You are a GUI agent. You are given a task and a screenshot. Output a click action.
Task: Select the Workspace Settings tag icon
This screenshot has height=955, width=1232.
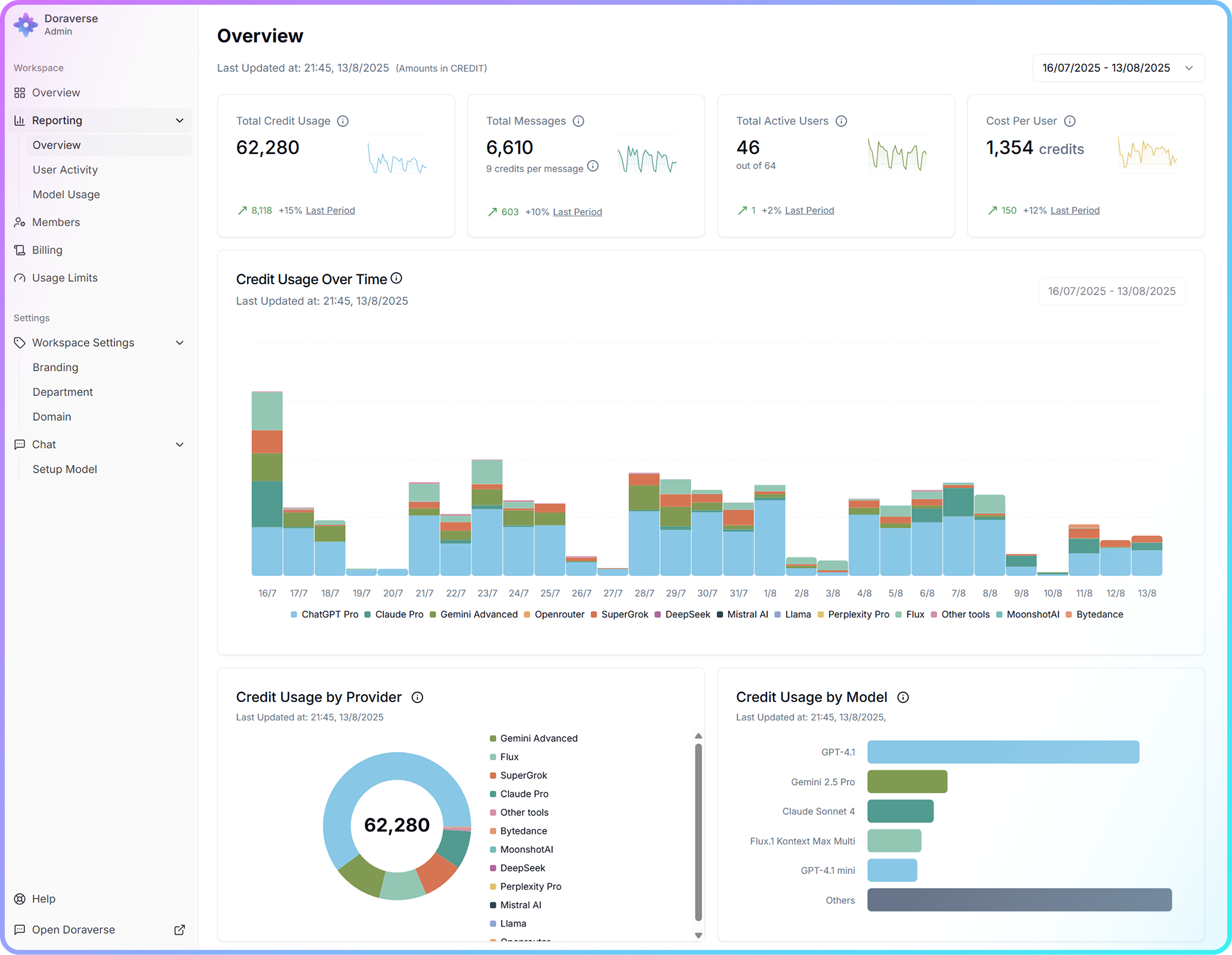20,343
